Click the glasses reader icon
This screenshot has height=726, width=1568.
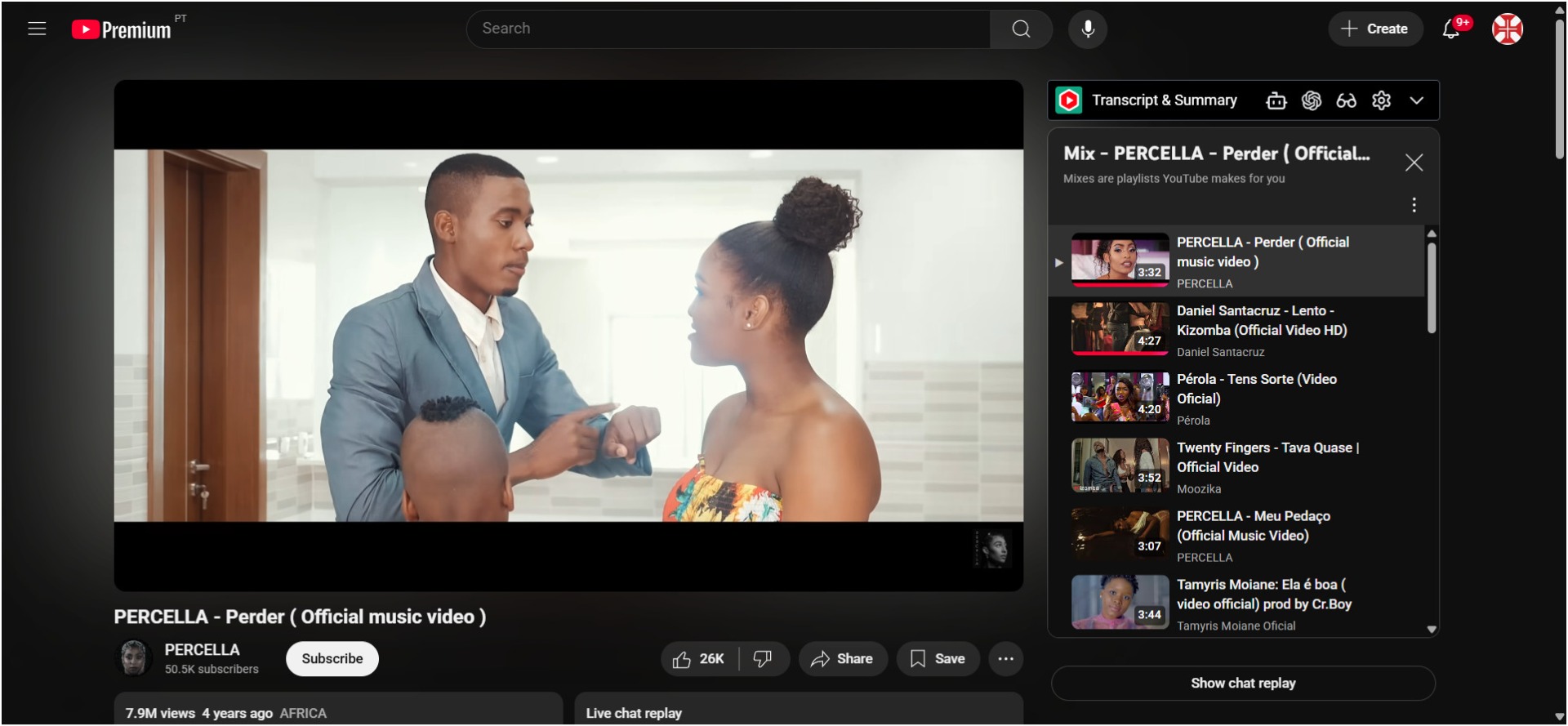1346,100
